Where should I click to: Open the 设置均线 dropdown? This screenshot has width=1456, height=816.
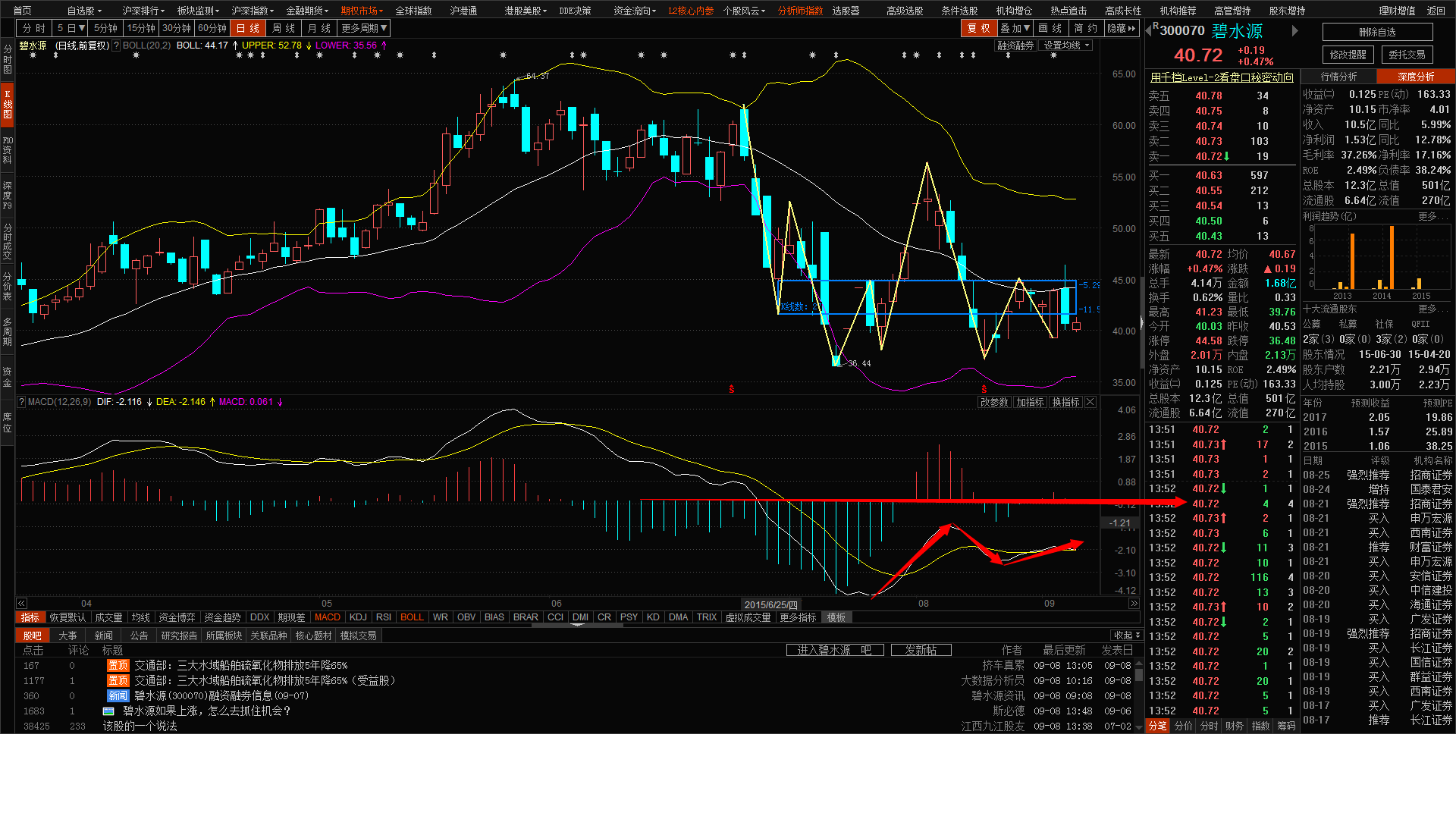tap(1066, 46)
